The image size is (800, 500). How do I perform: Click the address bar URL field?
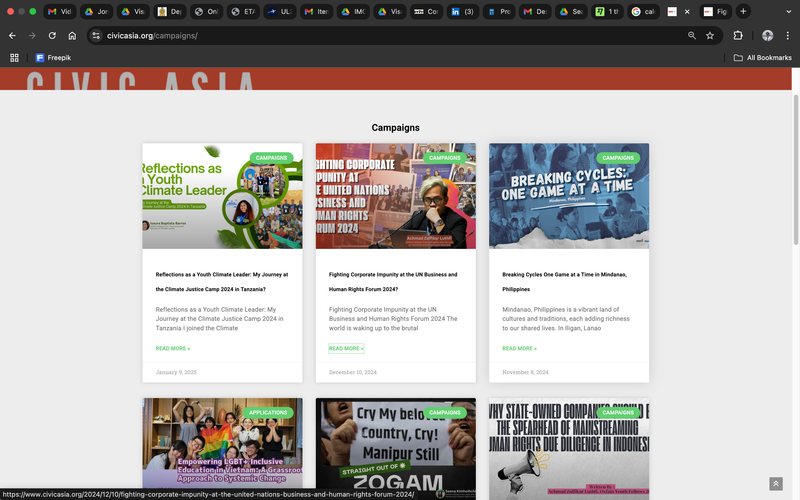pos(388,35)
